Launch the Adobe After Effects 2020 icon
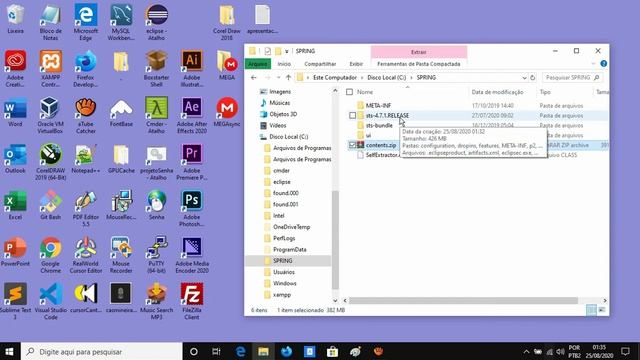Image resolution: width=640 pixels, height=360 pixels. coord(192,116)
